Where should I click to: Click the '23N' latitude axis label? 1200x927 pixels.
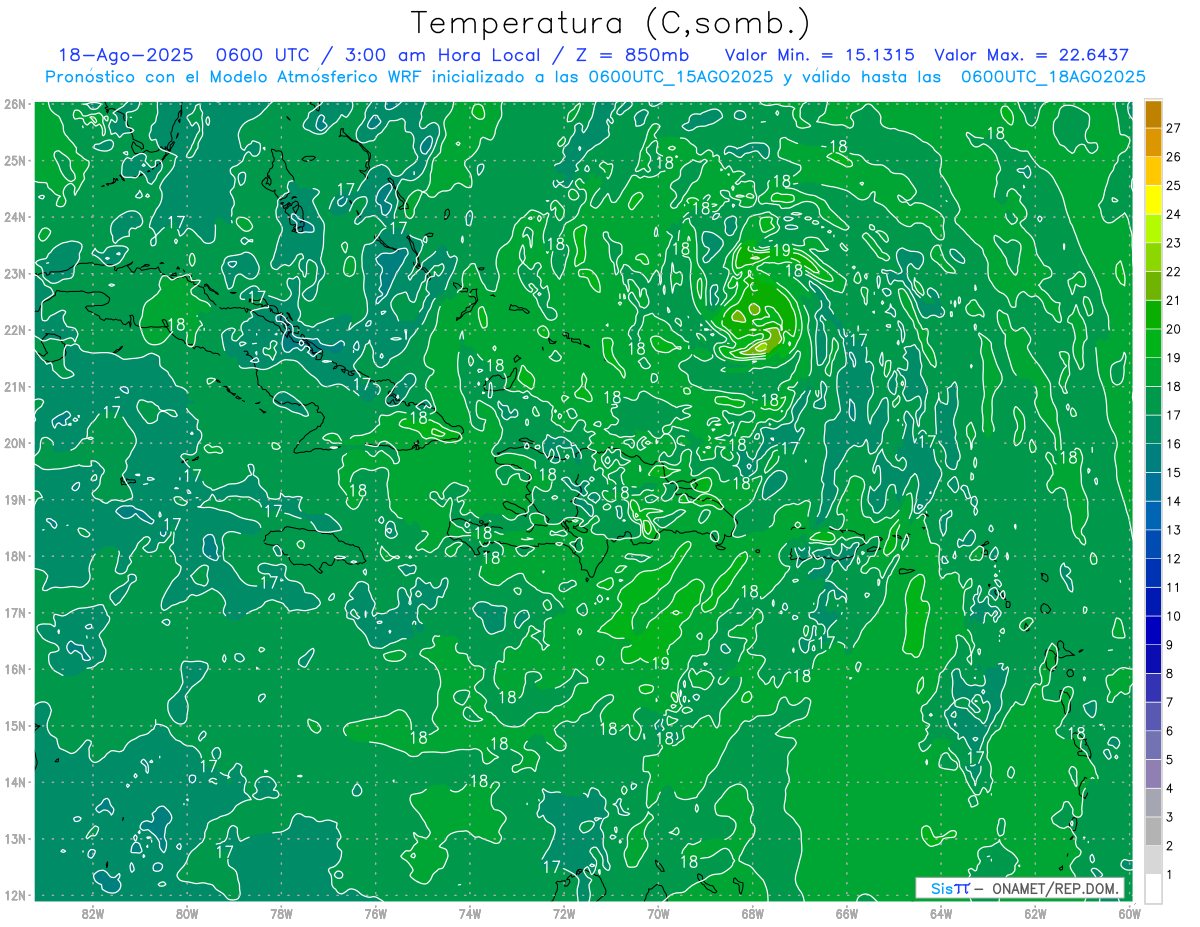point(15,273)
